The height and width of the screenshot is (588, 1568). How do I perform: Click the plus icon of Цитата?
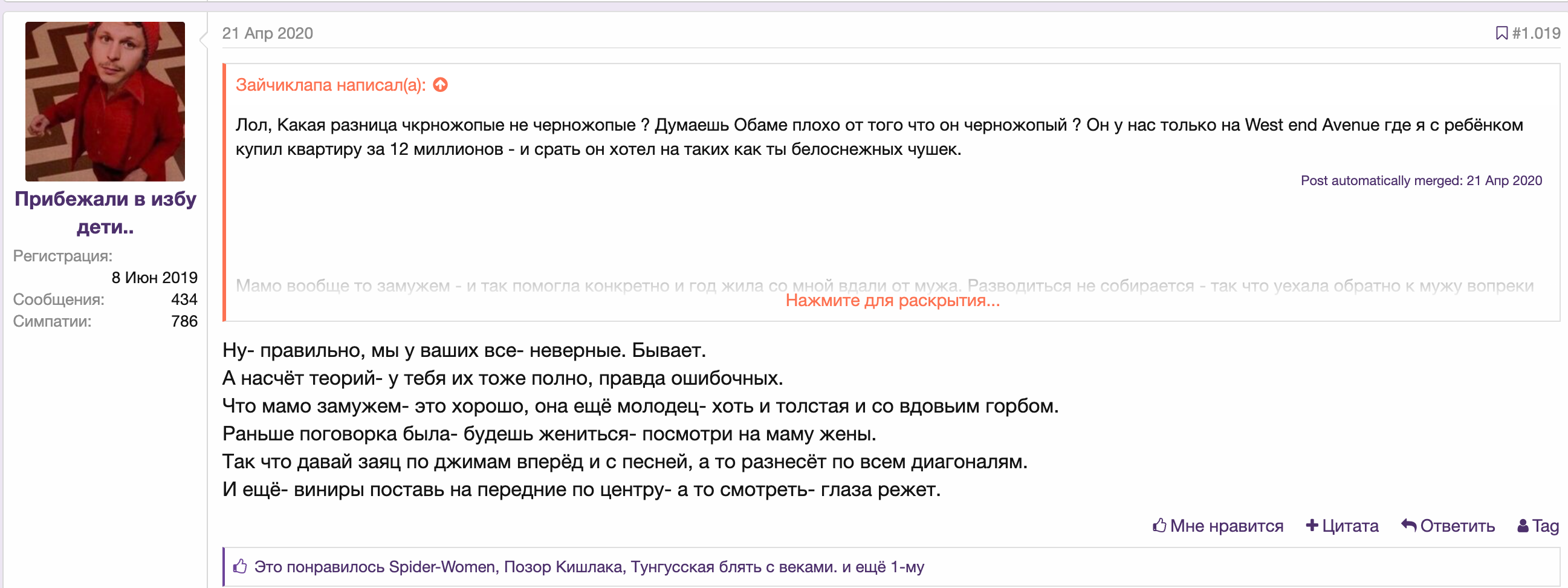click(x=1312, y=525)
